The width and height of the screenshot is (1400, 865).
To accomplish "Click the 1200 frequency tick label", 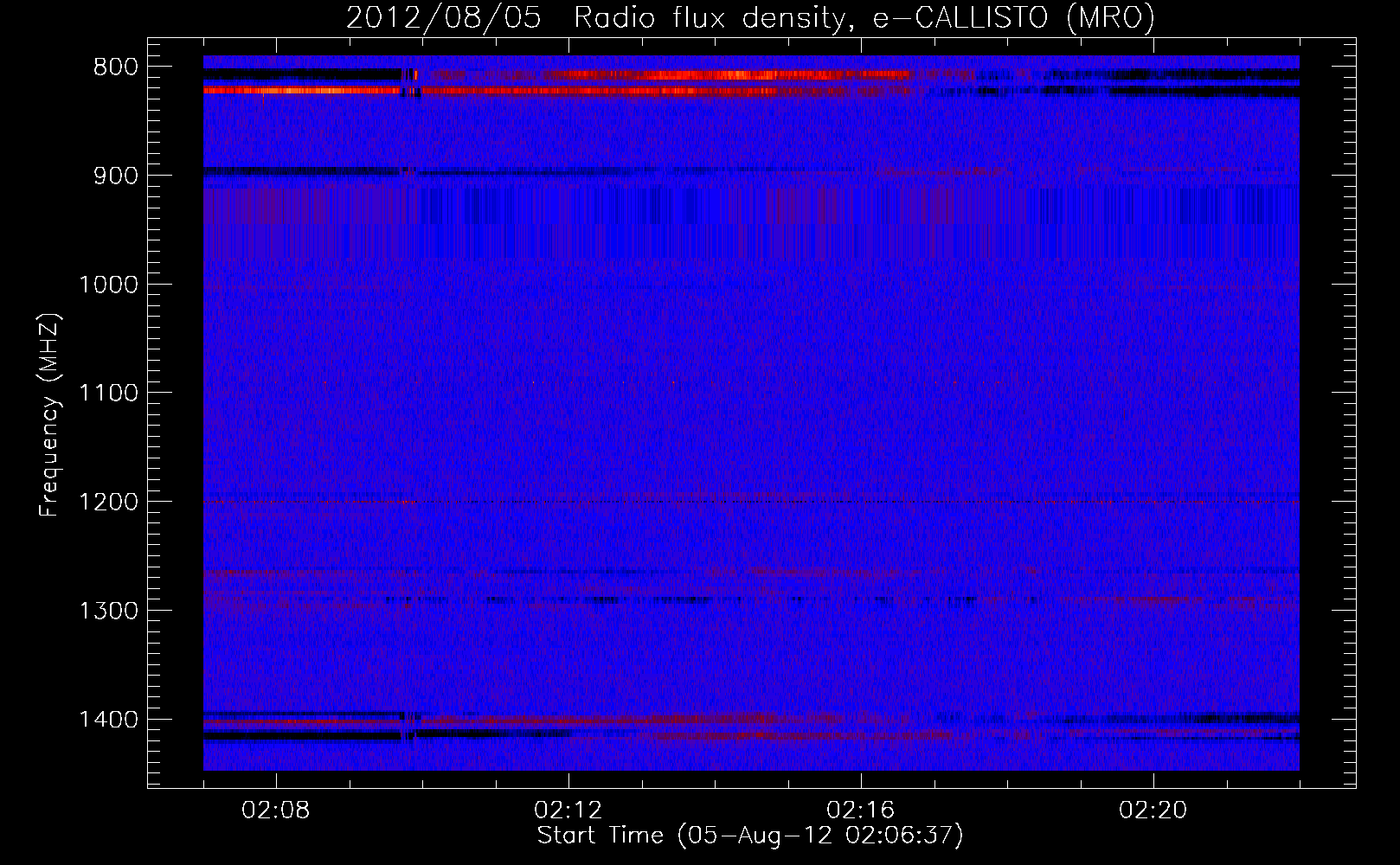I will [108, 502].
